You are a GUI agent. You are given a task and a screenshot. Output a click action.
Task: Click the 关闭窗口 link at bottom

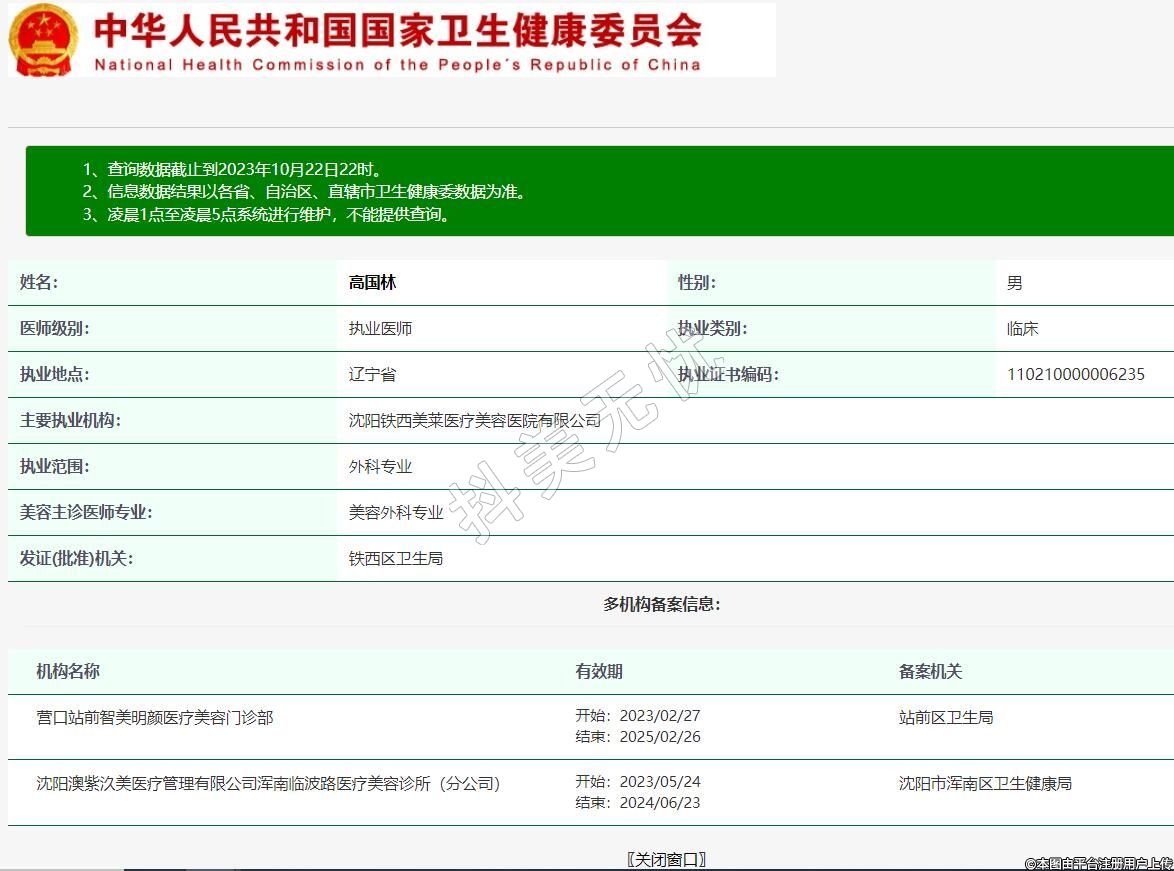[666, 859]
